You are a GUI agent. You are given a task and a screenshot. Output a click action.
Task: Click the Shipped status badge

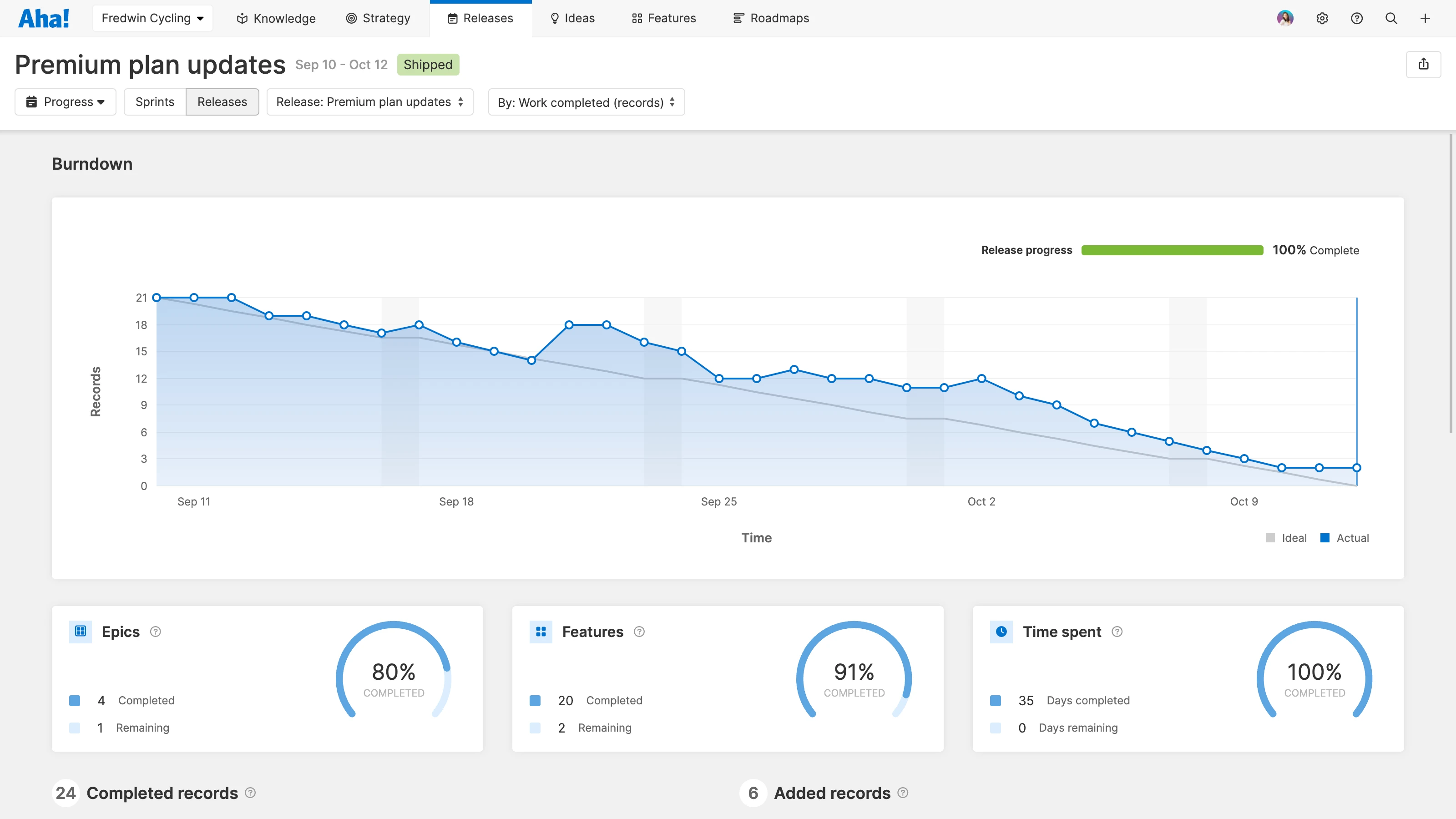coord(428,65)
